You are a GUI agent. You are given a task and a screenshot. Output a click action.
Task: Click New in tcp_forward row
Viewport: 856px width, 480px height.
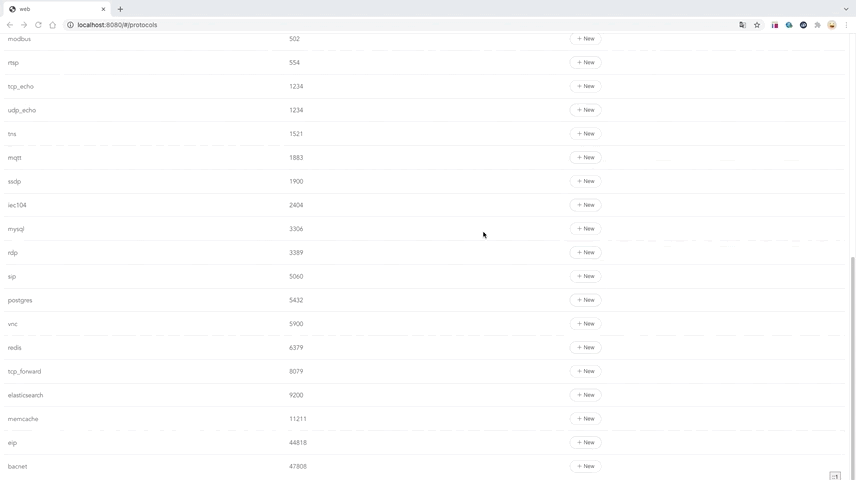pyautogui.click(x=585, y=371)
